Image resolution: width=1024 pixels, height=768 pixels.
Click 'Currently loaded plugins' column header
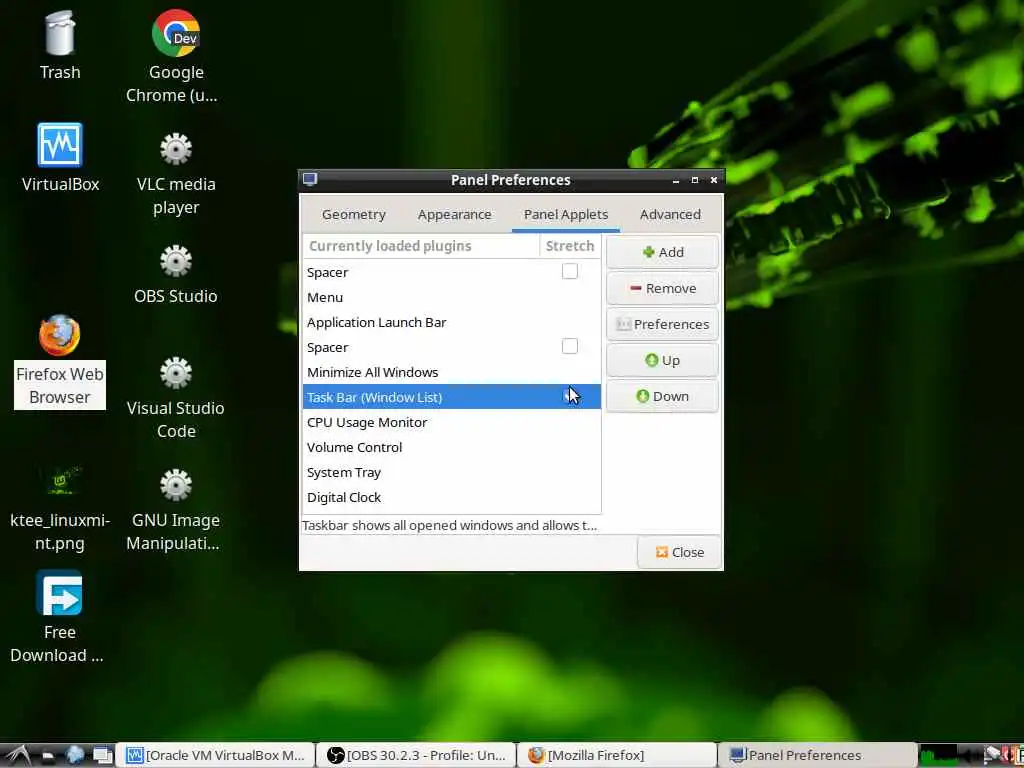point(421,246)
